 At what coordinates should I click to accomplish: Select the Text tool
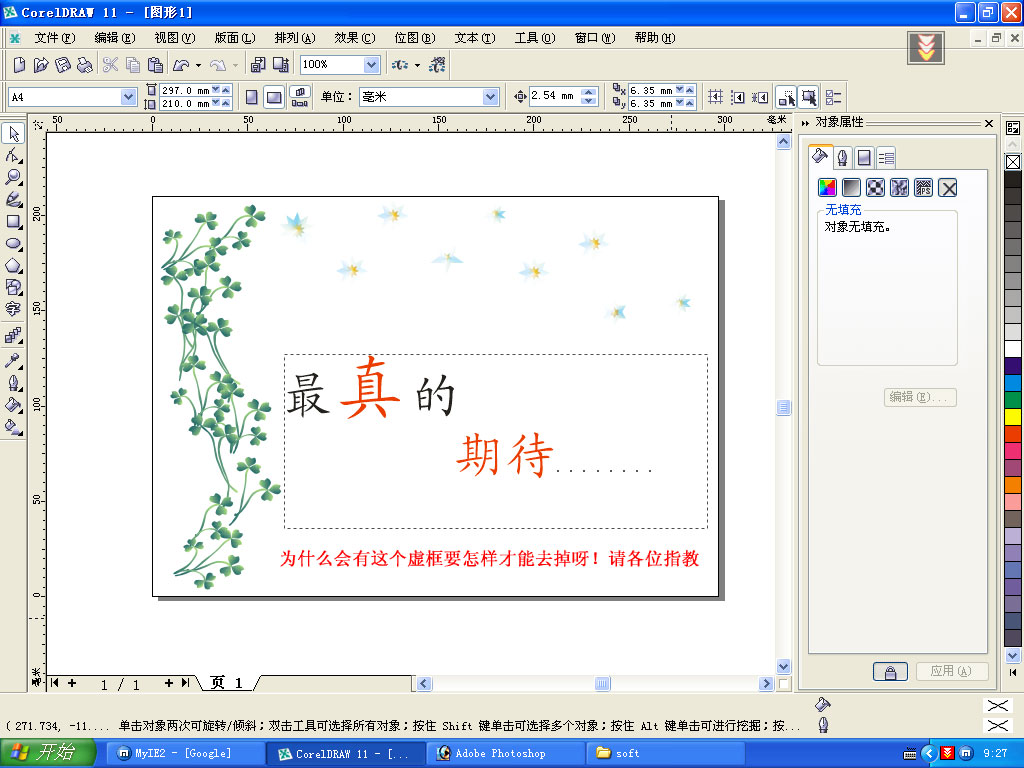[13, 308]
